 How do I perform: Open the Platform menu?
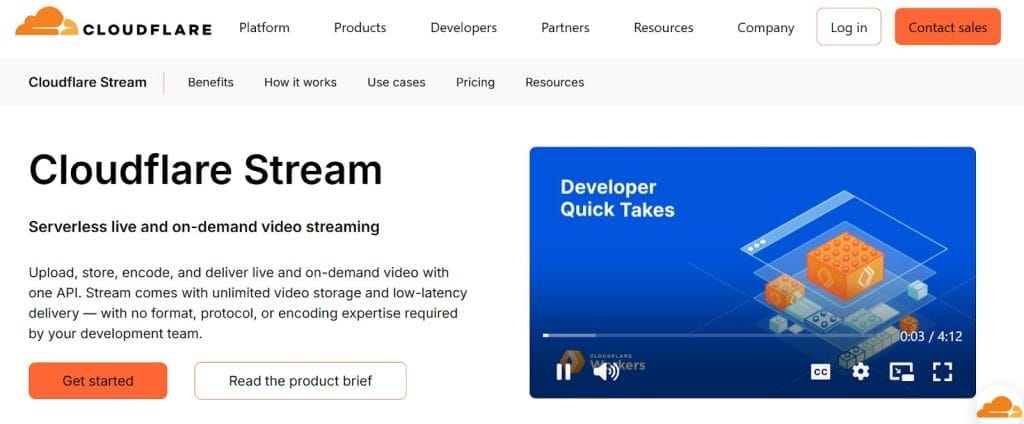(264, 27)
